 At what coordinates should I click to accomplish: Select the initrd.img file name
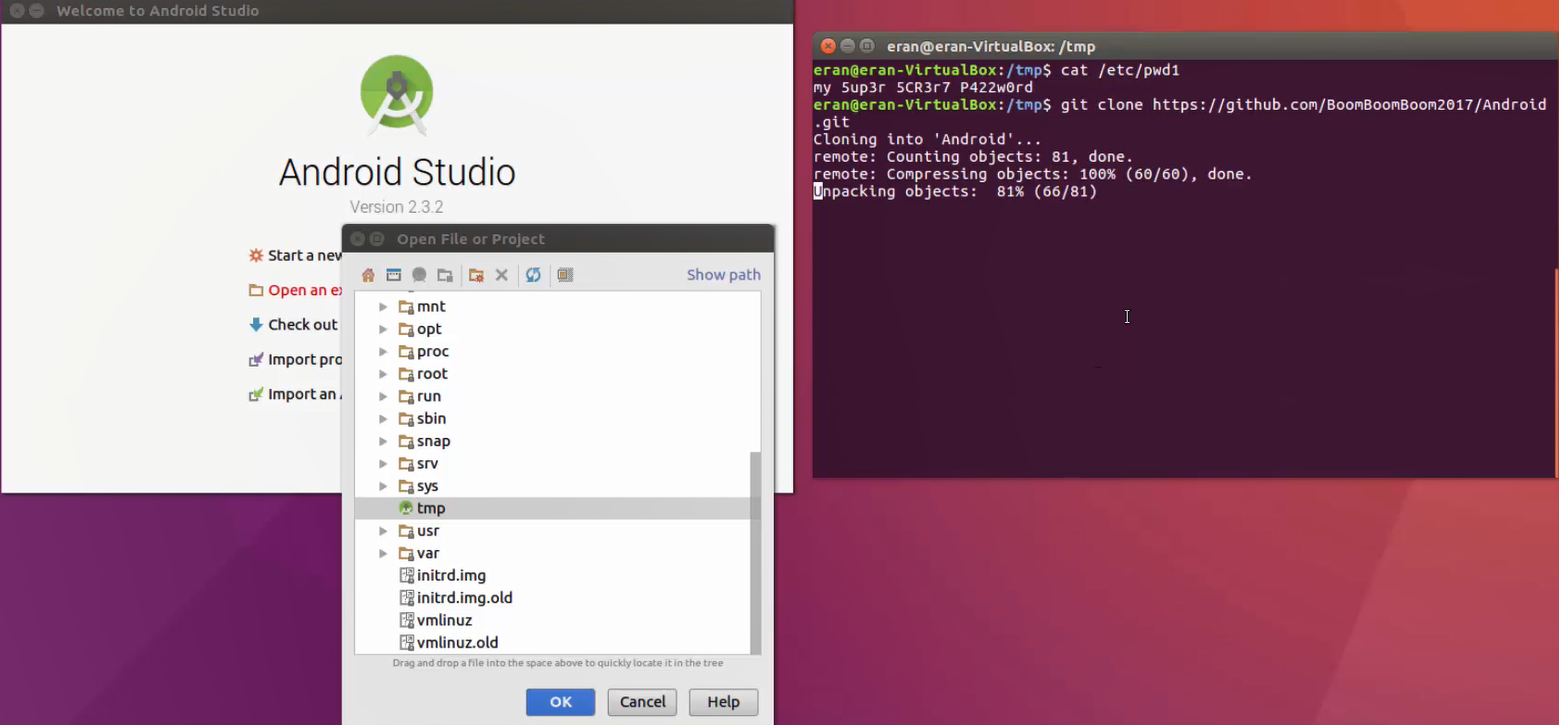pyautogui.click(x=451, y=575)
